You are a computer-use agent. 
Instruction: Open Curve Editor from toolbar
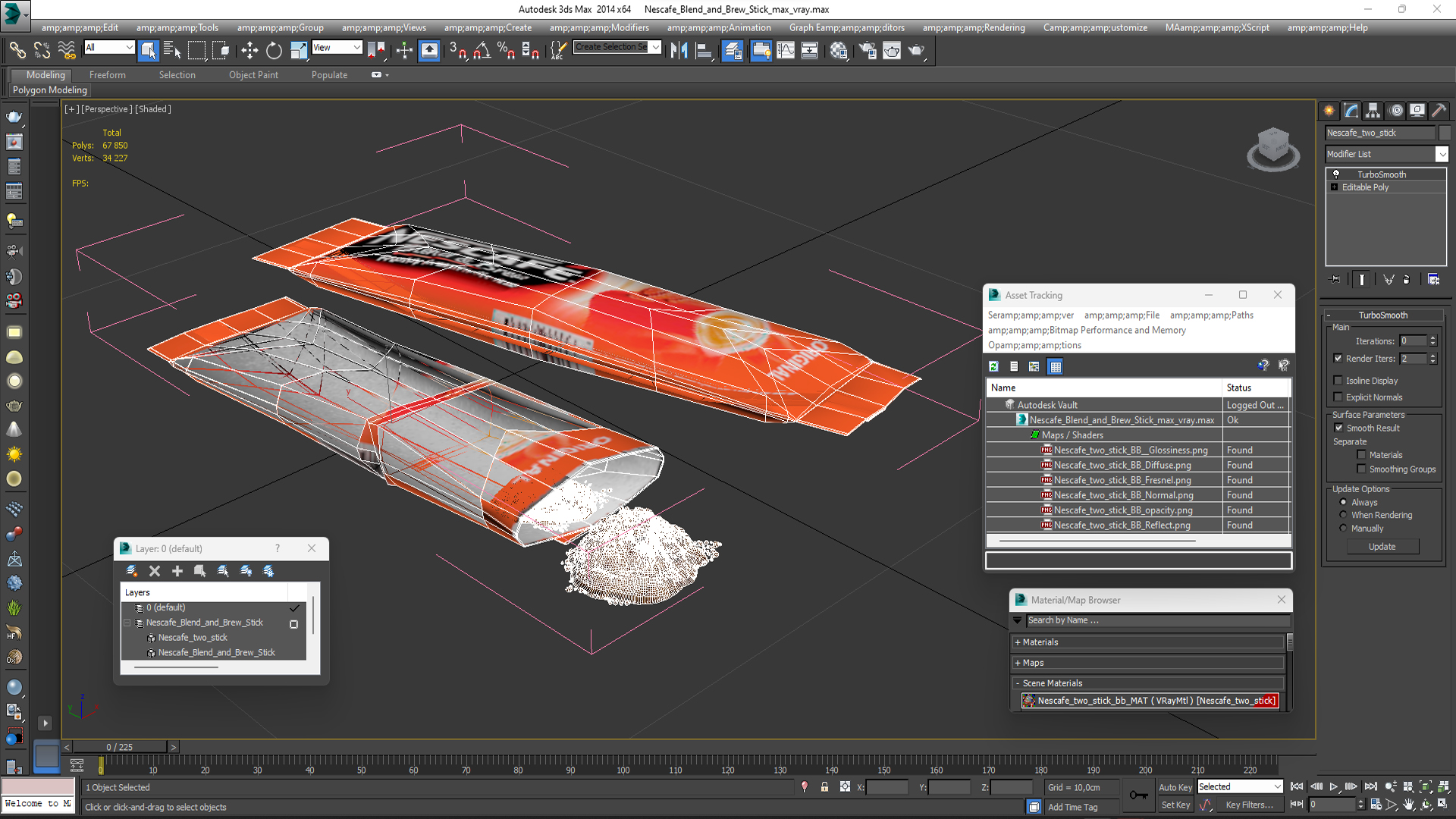[786, 50]
